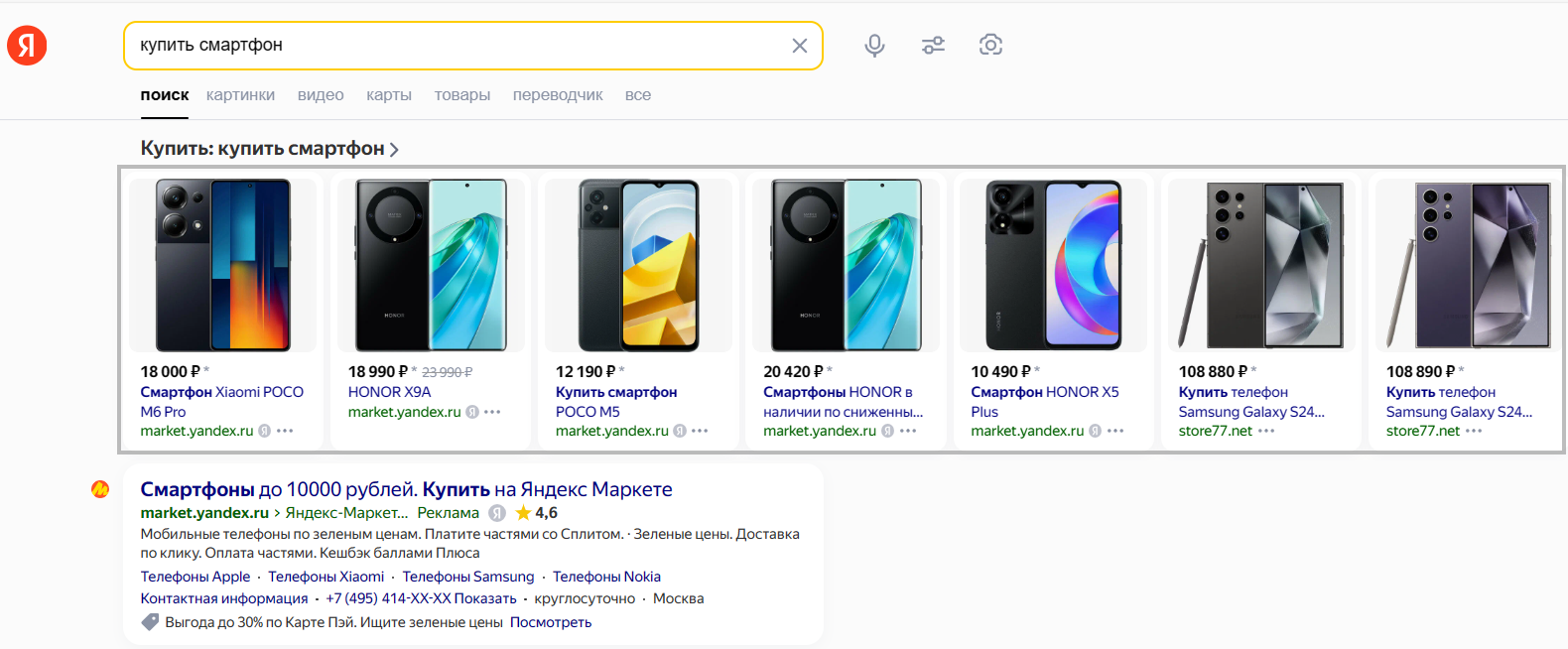1568x649 pixels.
Task: Click the 10 490 ₽ price
Action: point(1000,371)
